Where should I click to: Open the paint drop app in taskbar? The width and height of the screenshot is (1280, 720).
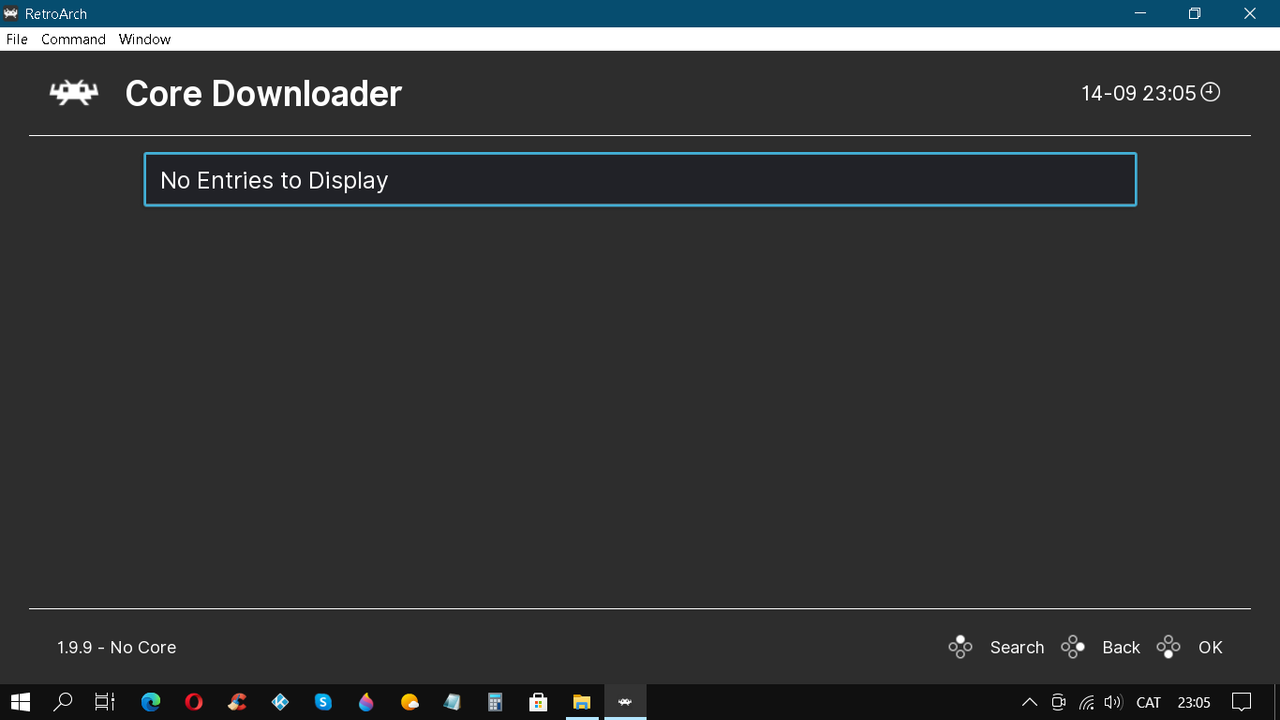366,702
